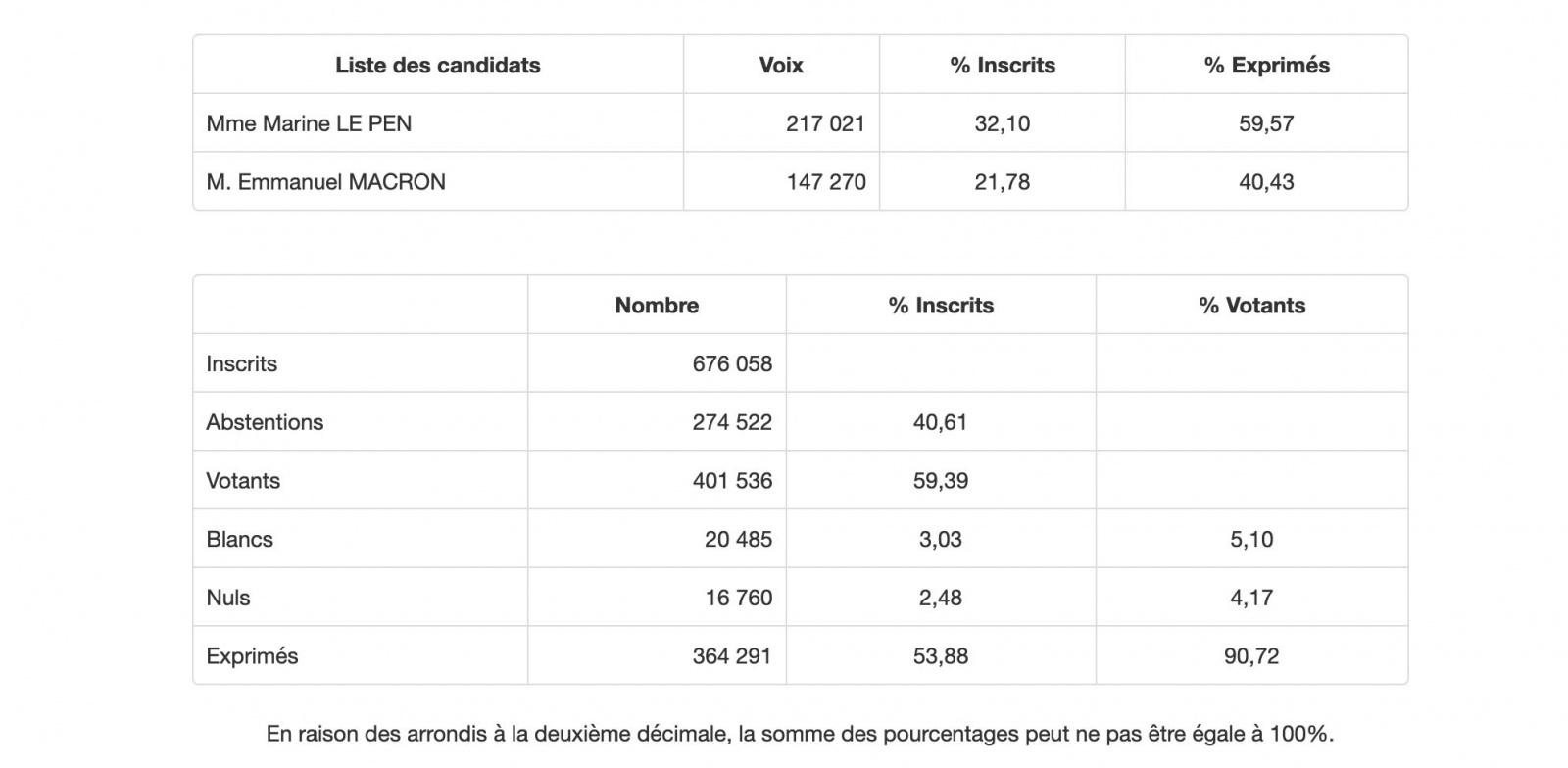Click the Liste des candidats column header
The height and width of the screenshot is (768, 1568).
click(438, 65)
